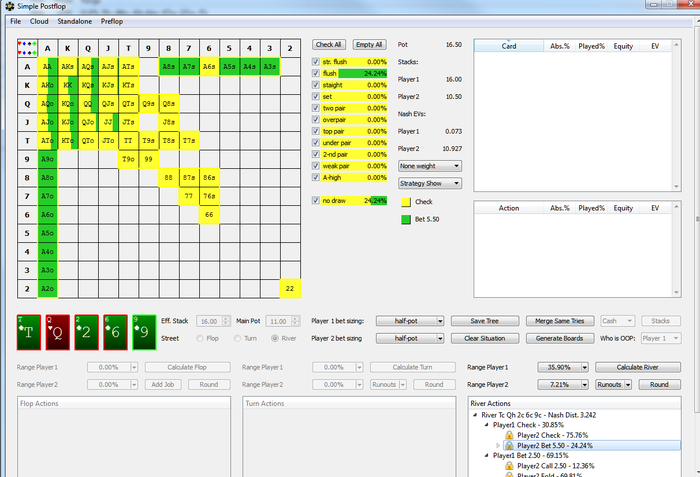Select the Queen of hearts board card
This screenshot has width=700, height=477.
point(58,332)
